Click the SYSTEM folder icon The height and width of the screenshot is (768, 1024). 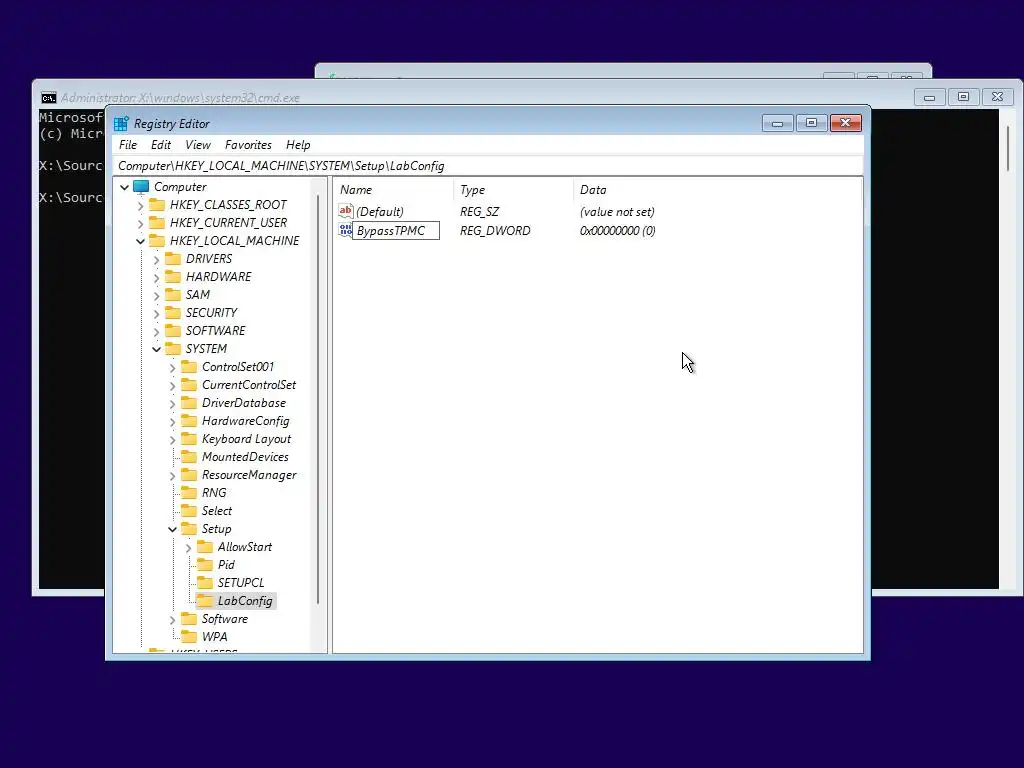[x=173, y=349]
